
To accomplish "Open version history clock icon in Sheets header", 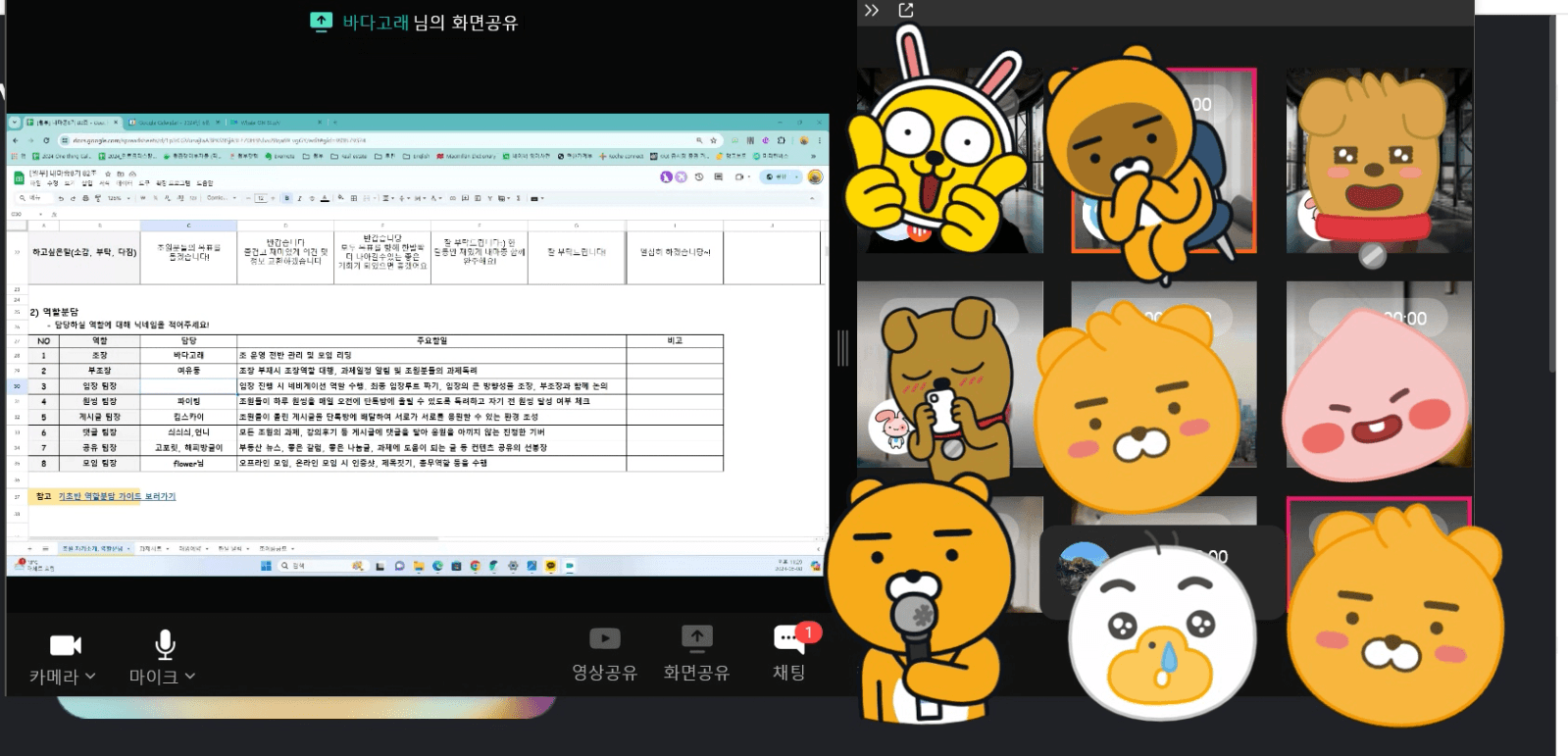I will click(699, 176).
